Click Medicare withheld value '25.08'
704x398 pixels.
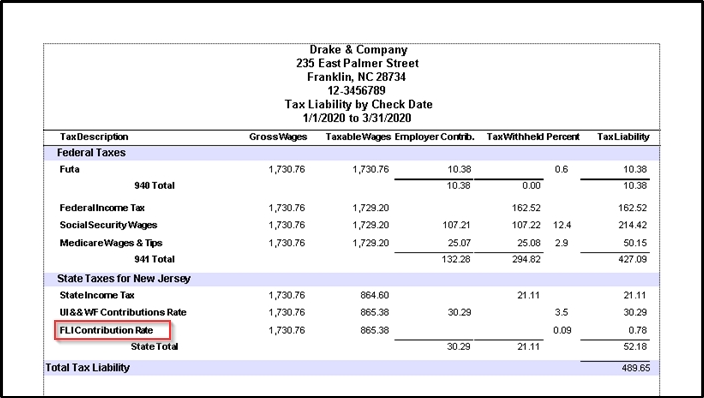pyautogui.click(x=529, y=243)
